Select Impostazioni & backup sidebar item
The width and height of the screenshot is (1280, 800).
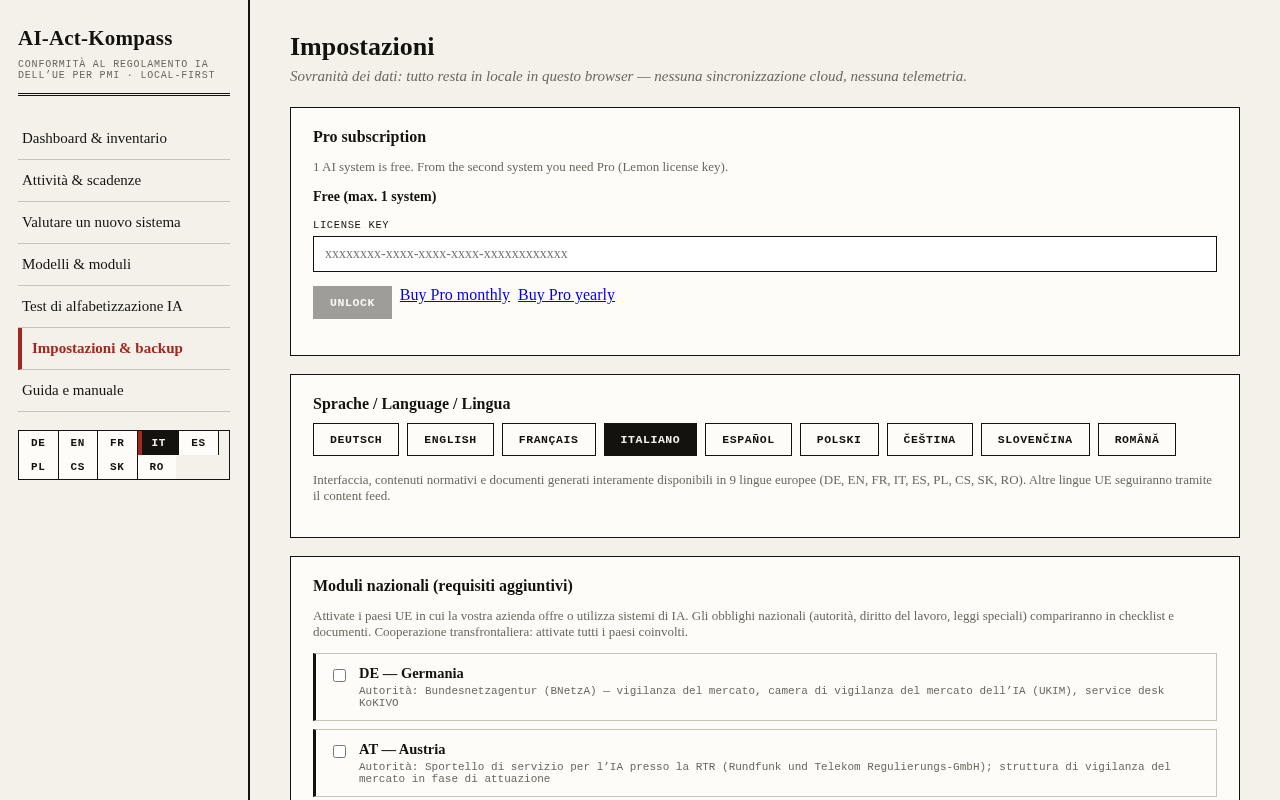point(124,348)
